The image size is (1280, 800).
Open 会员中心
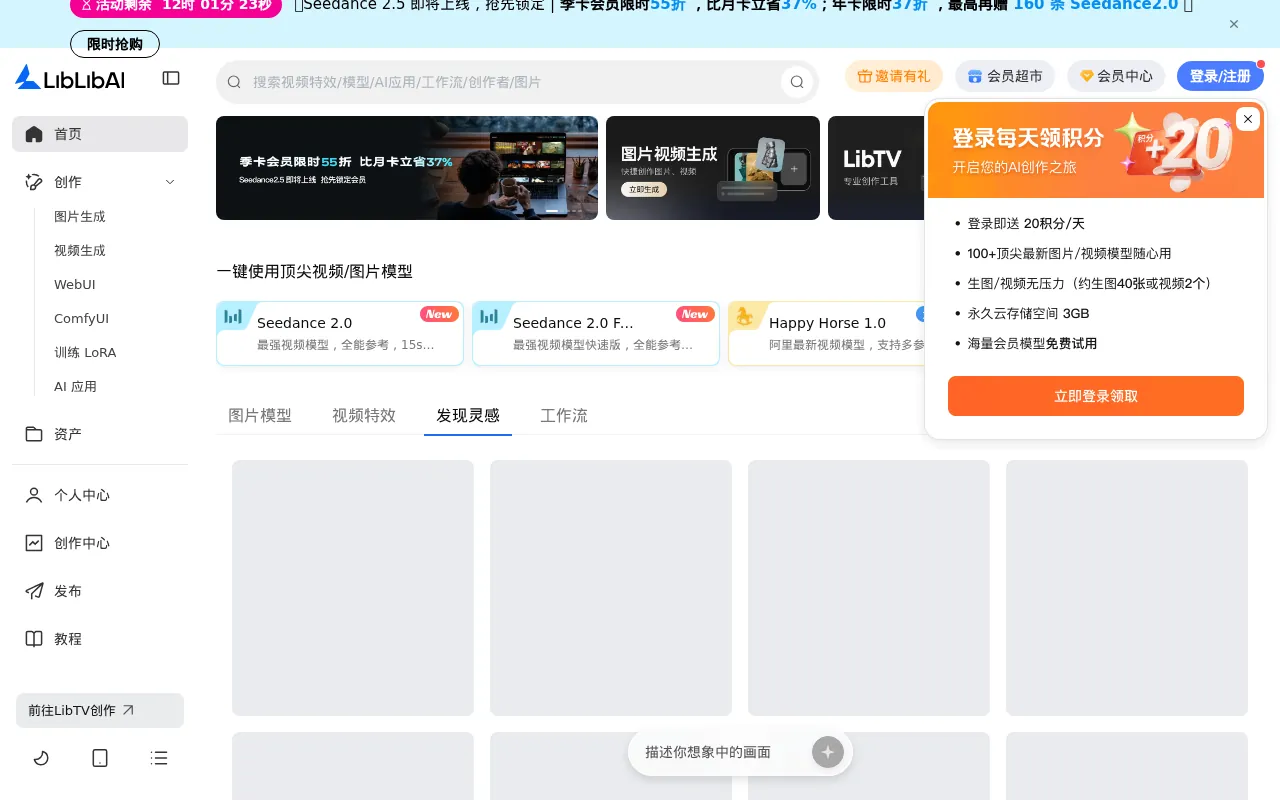click(x=1116, y=76)
